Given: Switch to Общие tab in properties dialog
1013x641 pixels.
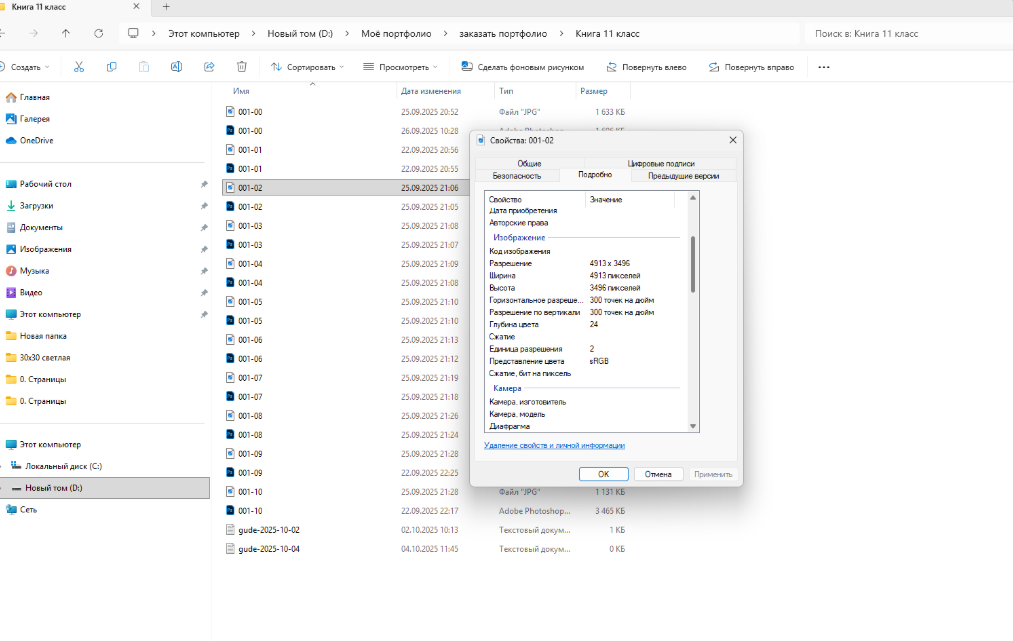Looking at the screenshot, I should (x=529, y=163).
